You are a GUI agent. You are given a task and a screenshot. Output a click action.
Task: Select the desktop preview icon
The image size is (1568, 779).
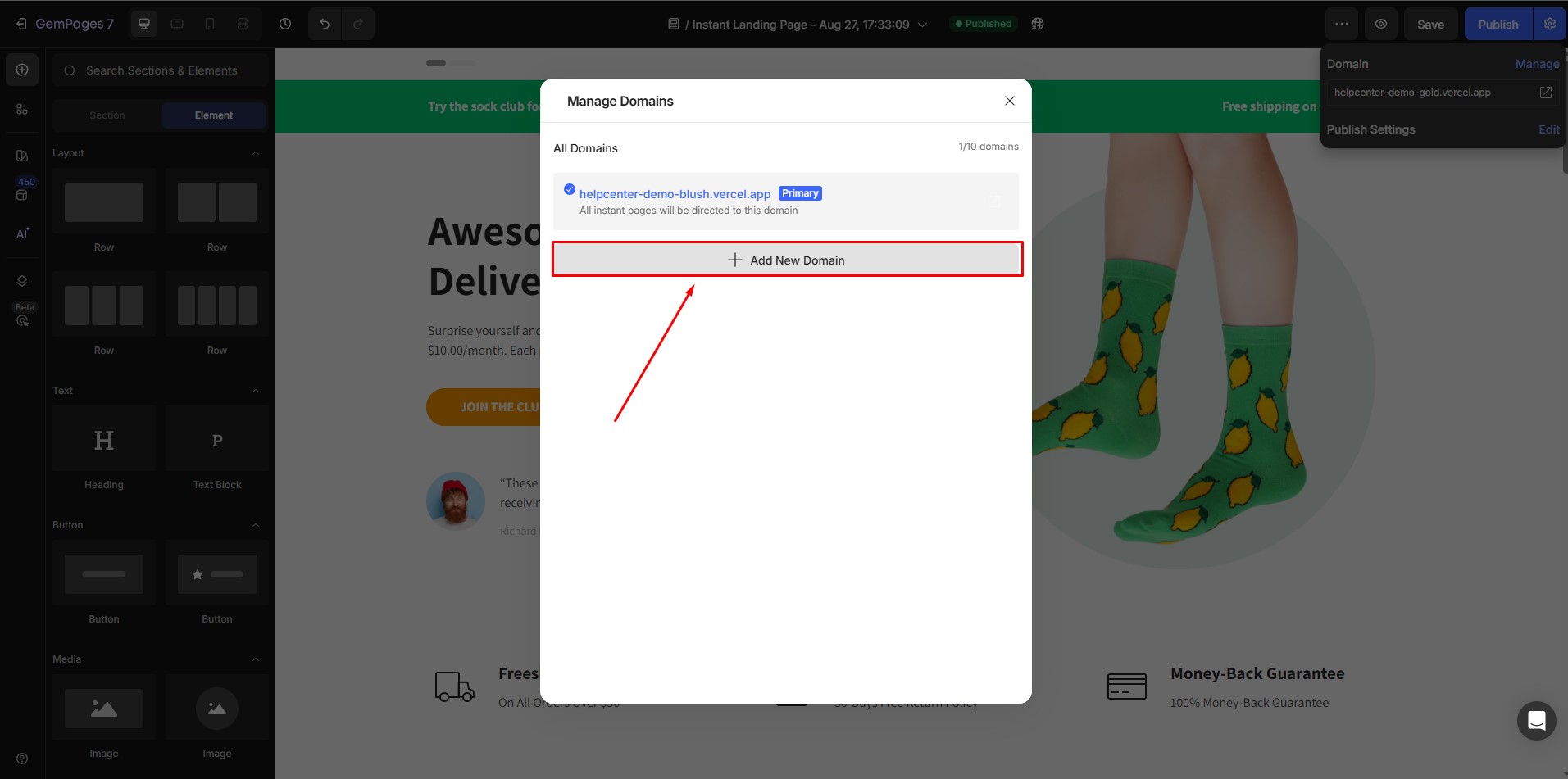(x=143, y=24)
